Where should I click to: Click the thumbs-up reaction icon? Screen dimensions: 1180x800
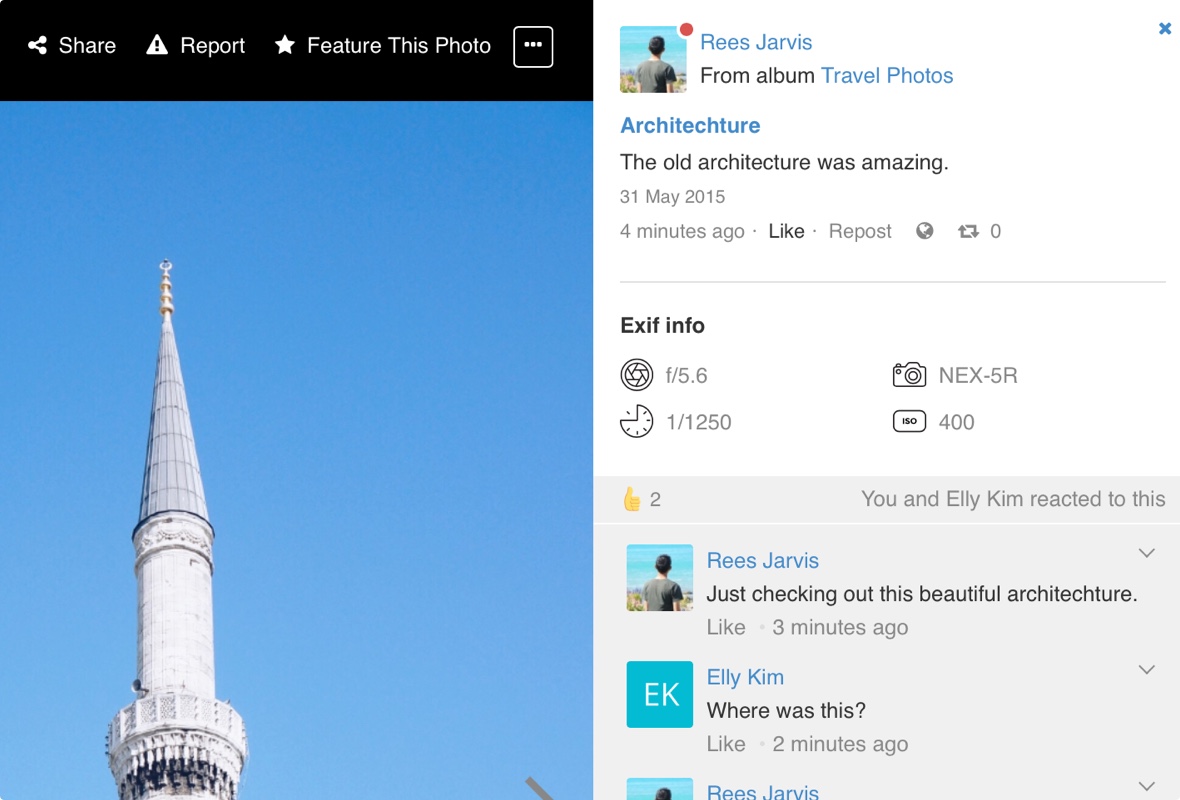click(x=631, y=498)
